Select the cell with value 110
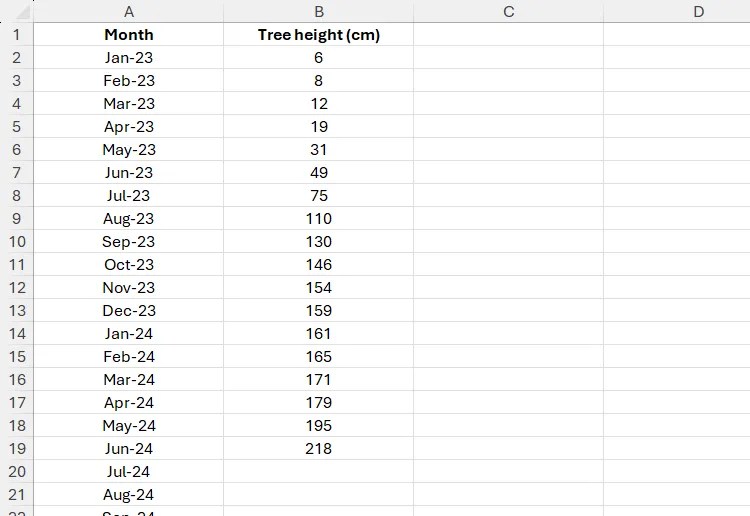Image resolution: width=750 pixels, height=516 pixels. [319, 219]
